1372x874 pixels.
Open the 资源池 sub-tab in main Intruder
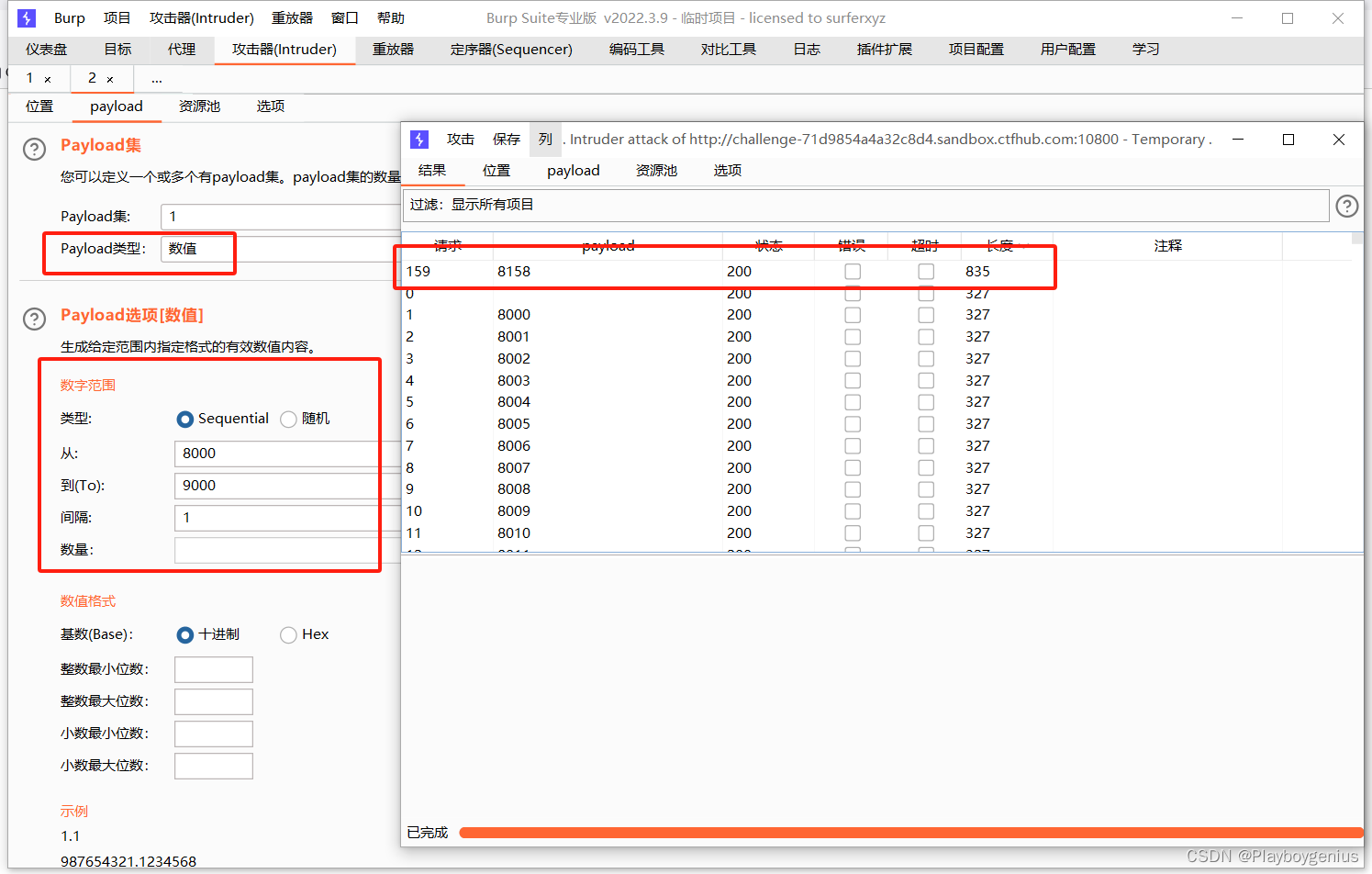pyautogui.click(x=199, y=106)
